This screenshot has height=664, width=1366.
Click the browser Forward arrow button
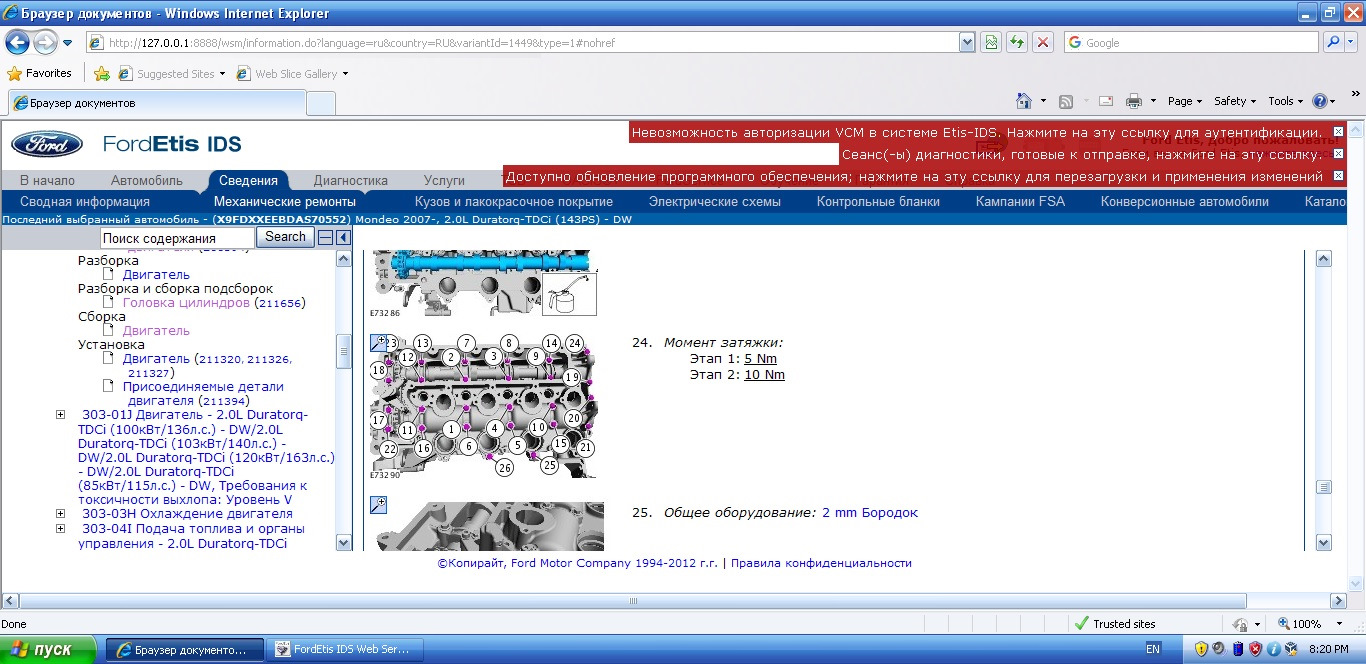pyautogui.click(x=45, y=43)
